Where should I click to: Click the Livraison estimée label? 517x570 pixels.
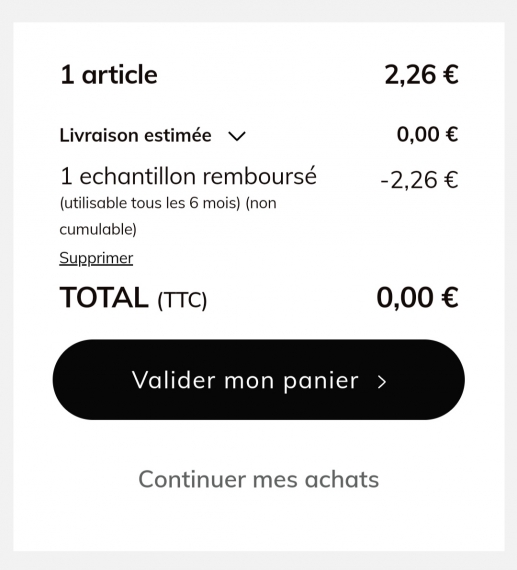pyautogui.click(x=135, y=136)
